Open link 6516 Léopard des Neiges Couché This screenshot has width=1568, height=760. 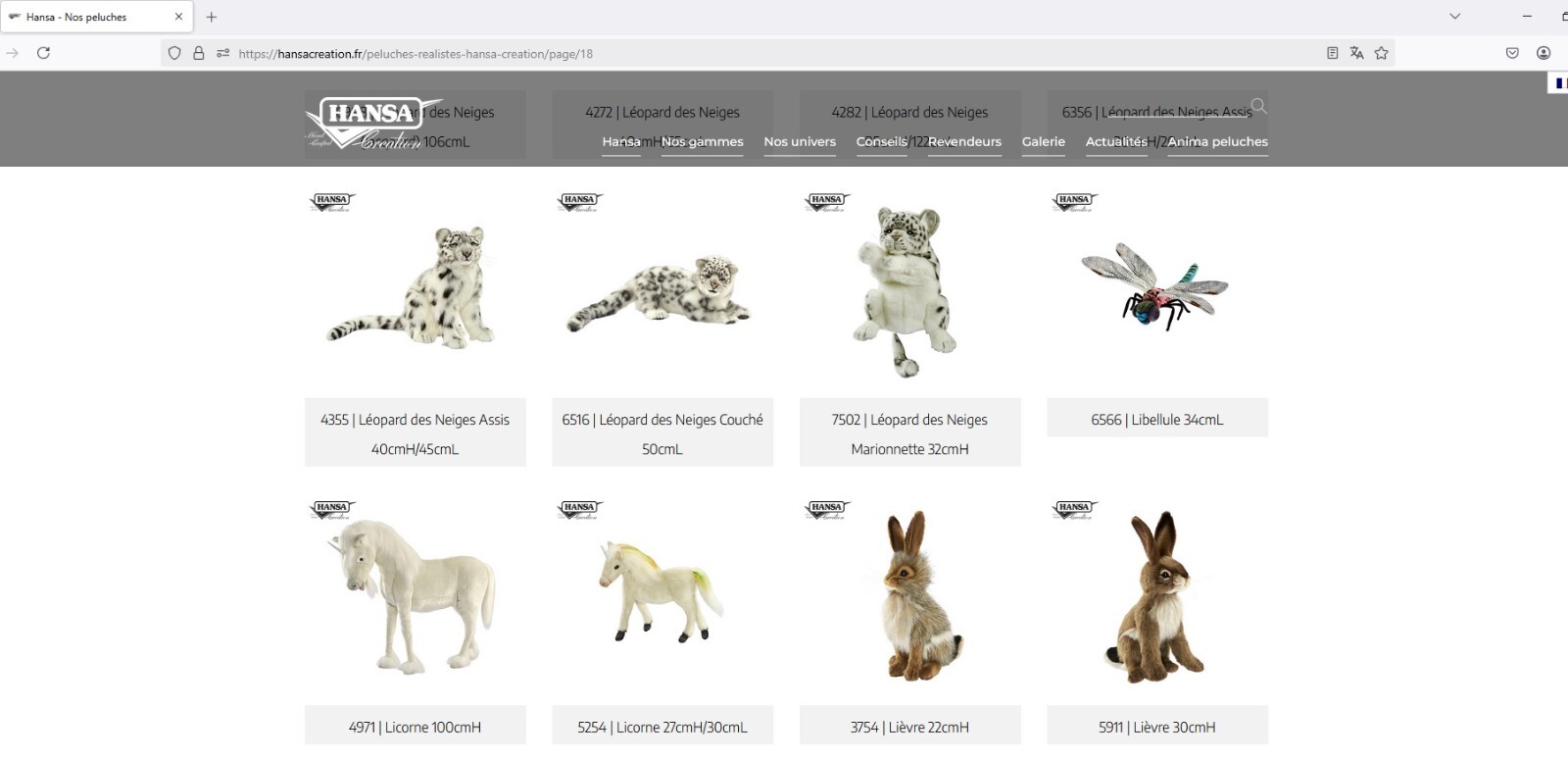coord(662,433)
